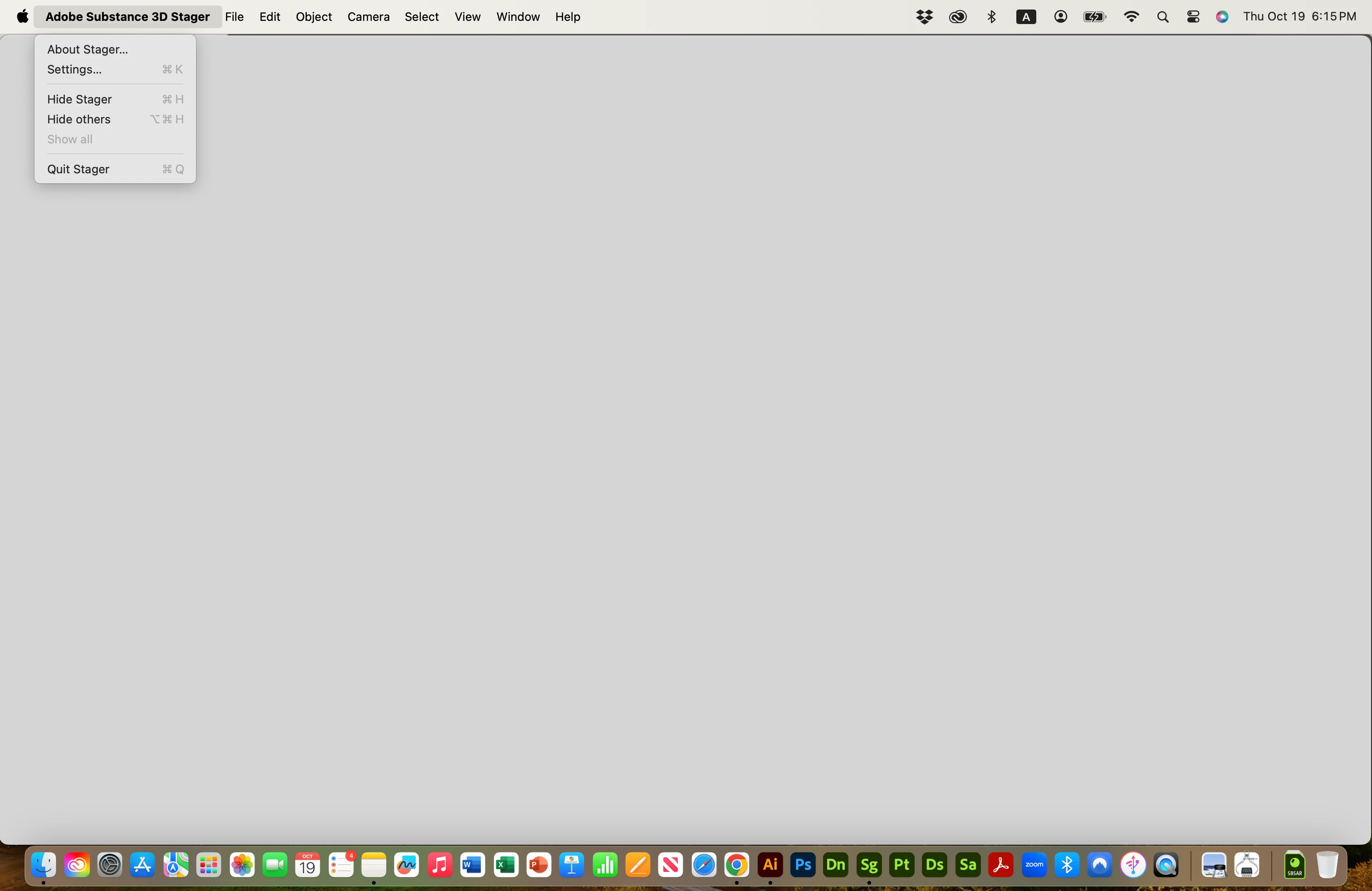The height and width of the screenshot is (891, 1372).
Task: Choose Settings... from the Stager menu
Action: pyautogui.click(x=74, y=69)
